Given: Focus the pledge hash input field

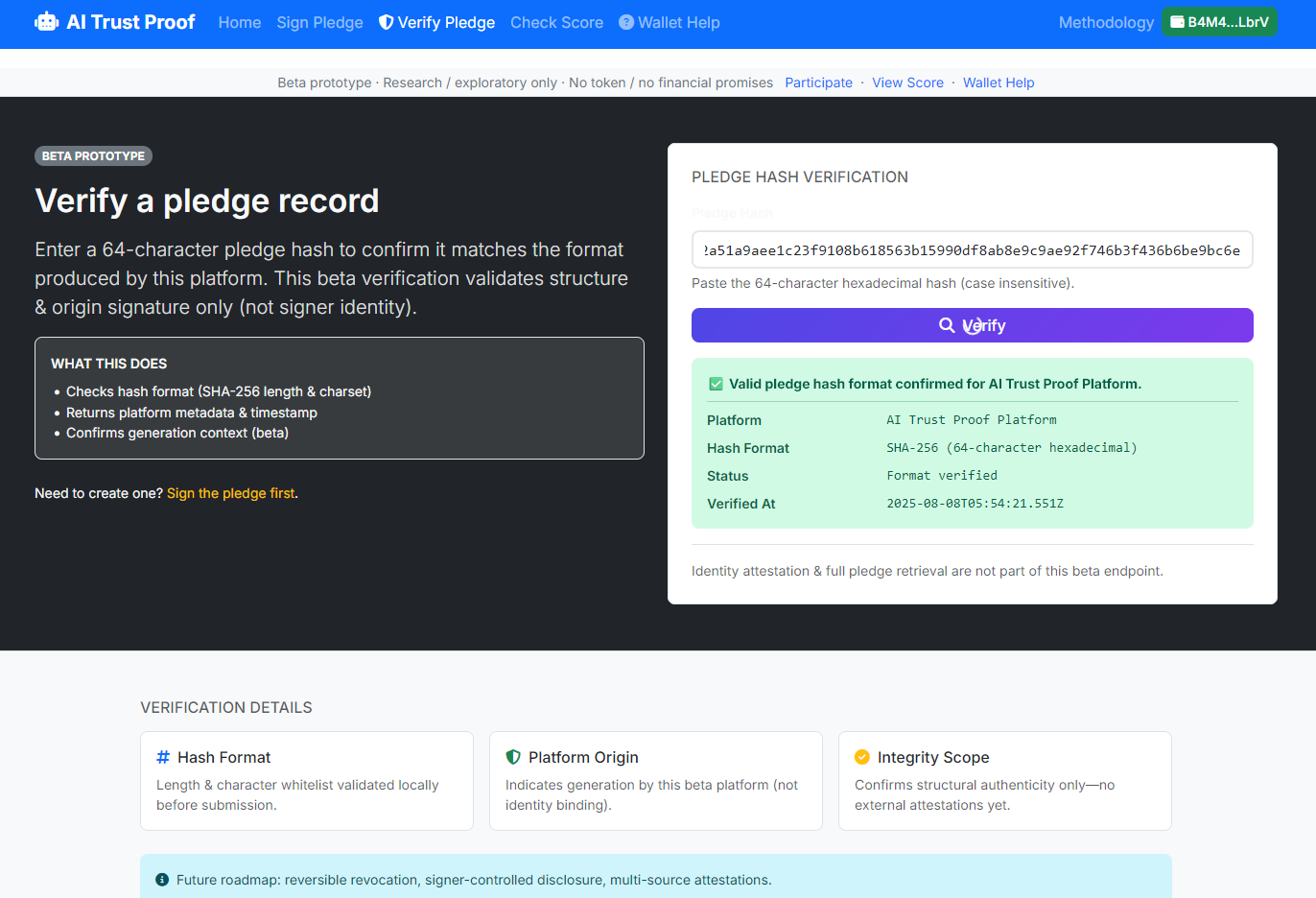Looking at the screenshot, I should coord(972,249).
